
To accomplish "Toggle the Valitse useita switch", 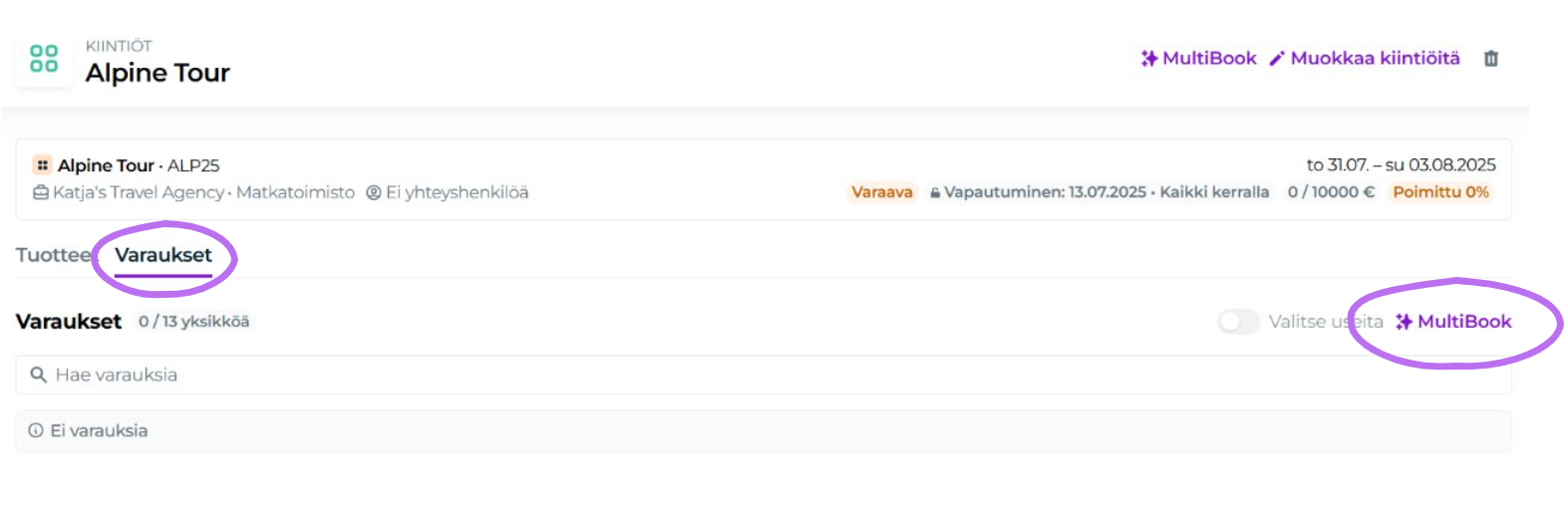I will point(1238,322).
